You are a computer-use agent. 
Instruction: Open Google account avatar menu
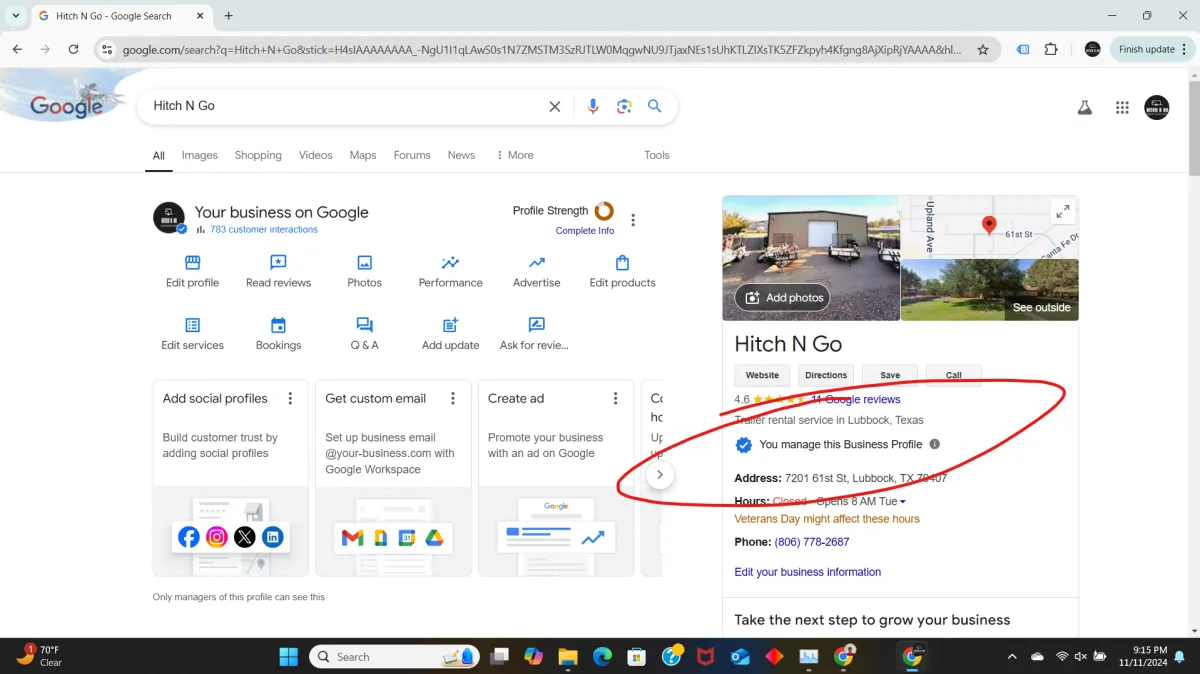1157,108
